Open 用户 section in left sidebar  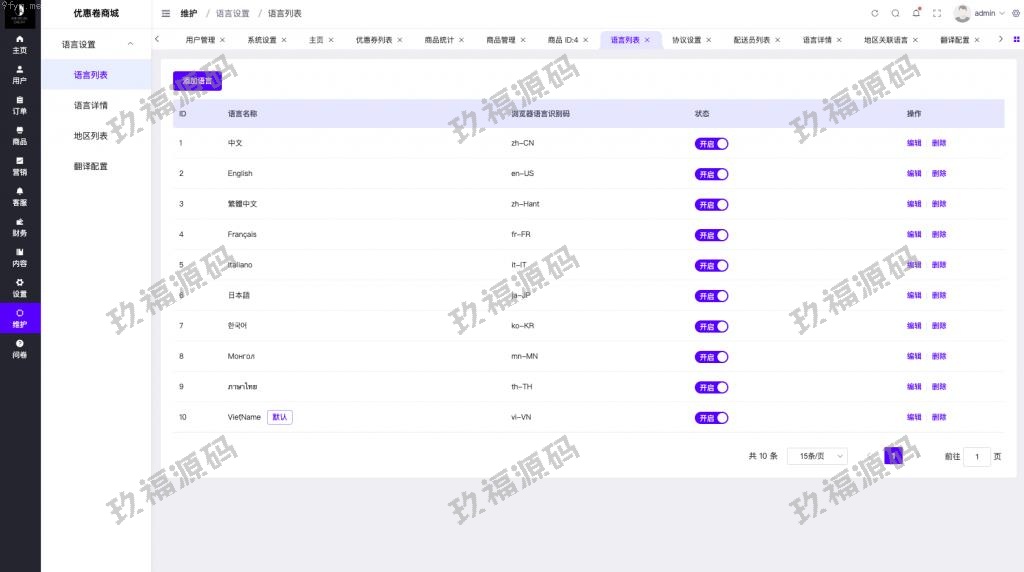click(x=20, y=75)
